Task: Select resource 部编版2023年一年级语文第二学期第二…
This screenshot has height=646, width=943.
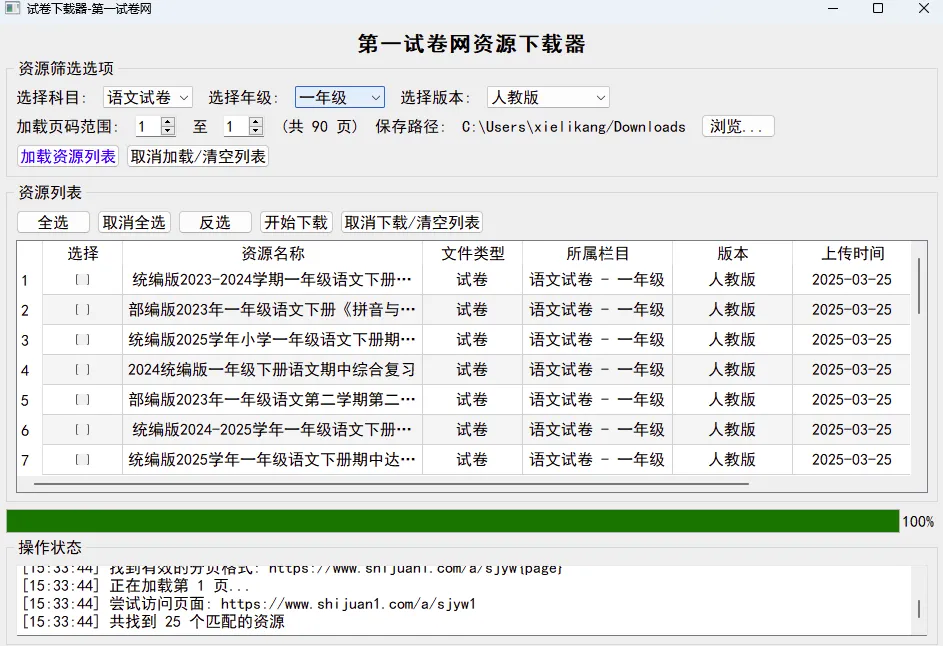Action: point(272,400)
